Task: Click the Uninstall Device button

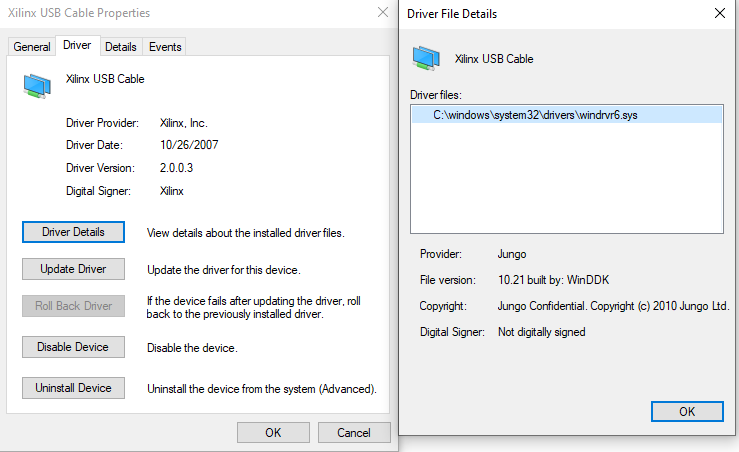Action: pos(73,388)
